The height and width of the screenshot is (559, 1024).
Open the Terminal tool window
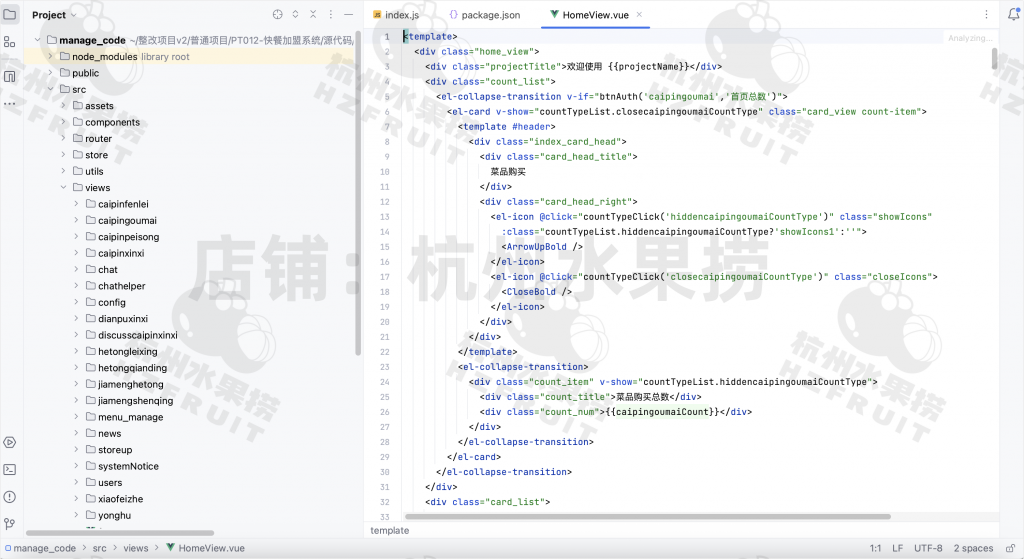coord(10,469)
